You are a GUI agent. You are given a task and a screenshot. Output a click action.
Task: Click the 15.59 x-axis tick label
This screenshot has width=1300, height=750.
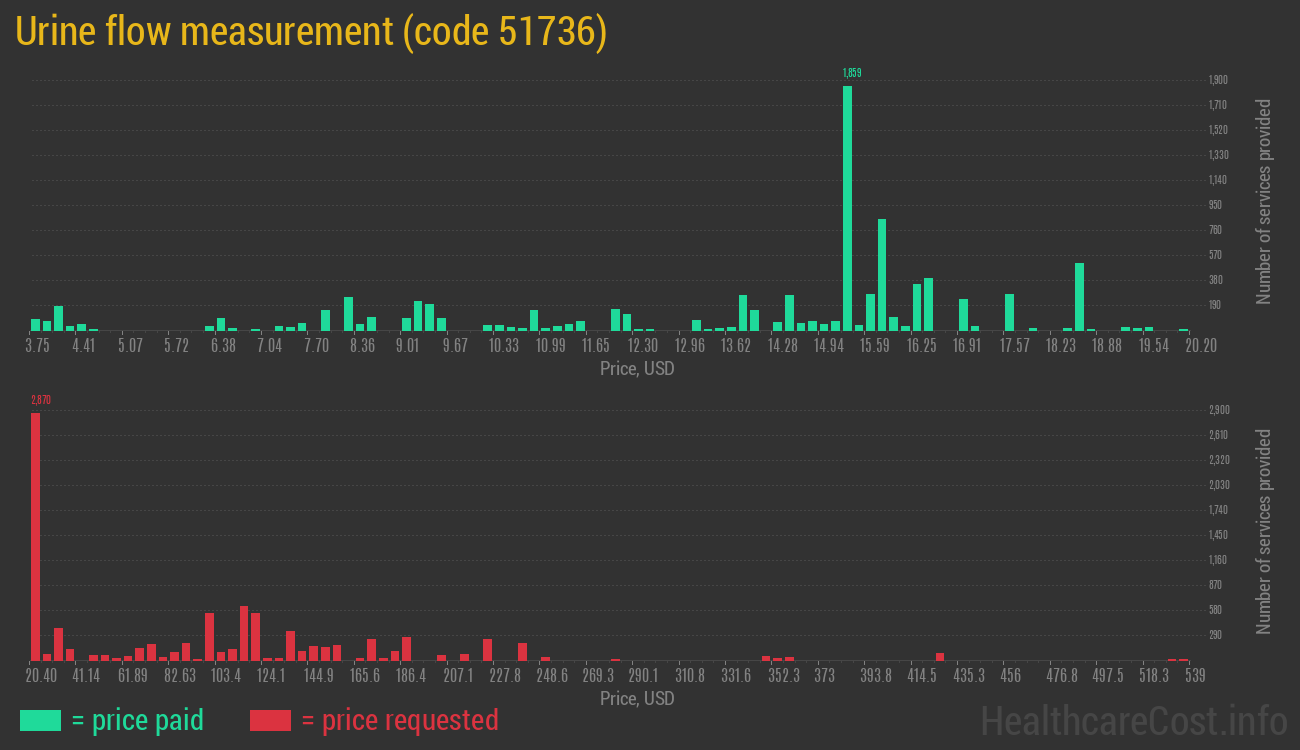click(875, 346)
